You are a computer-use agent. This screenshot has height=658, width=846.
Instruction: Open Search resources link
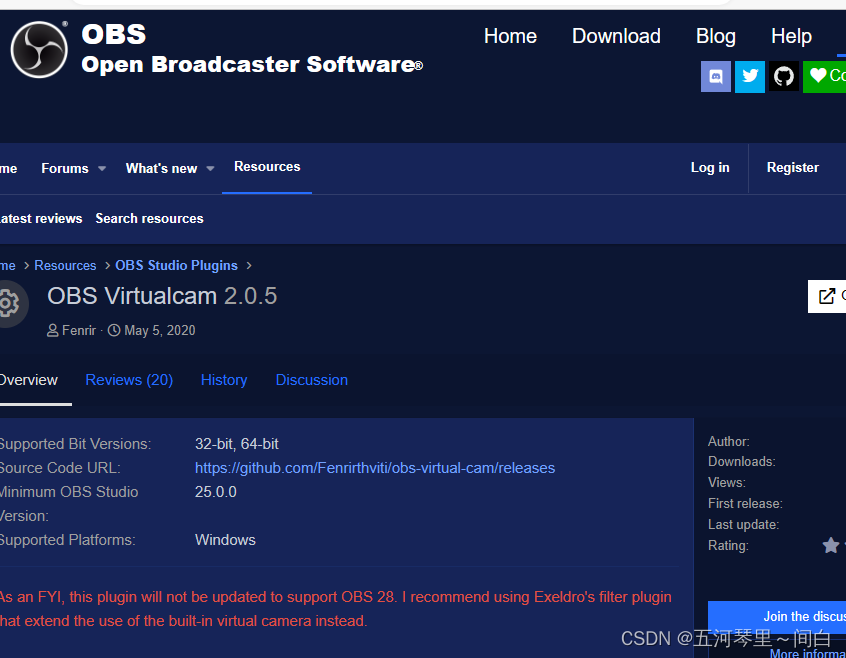click(149, 218)
